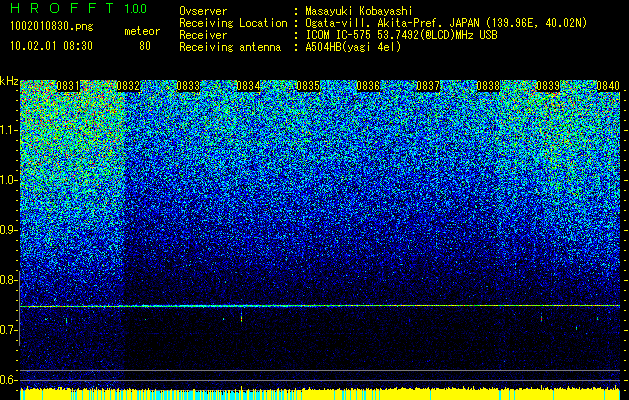Click the meteor echo spike below 0839
The width and height of the screenshot is (629, 400).
pos(541,317)
